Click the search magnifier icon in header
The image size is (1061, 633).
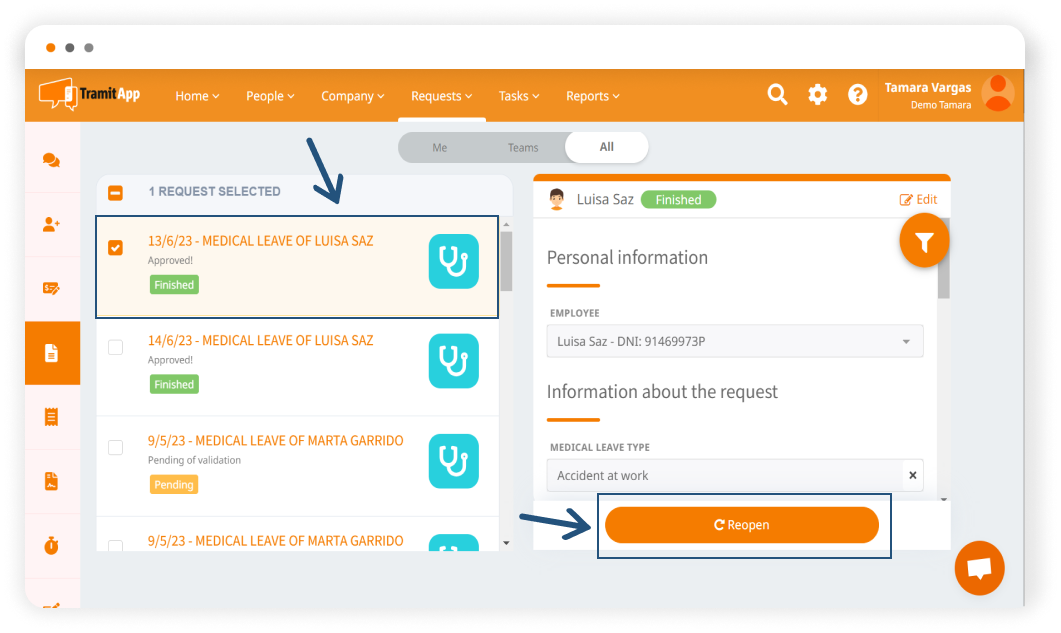pos(777,95)
